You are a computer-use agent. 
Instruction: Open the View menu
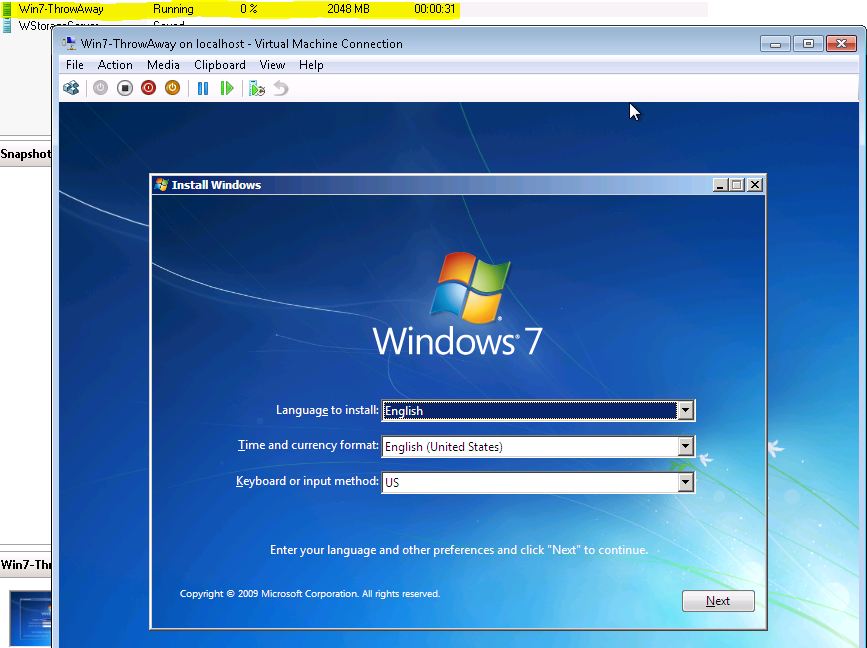(x=272, y=65)
